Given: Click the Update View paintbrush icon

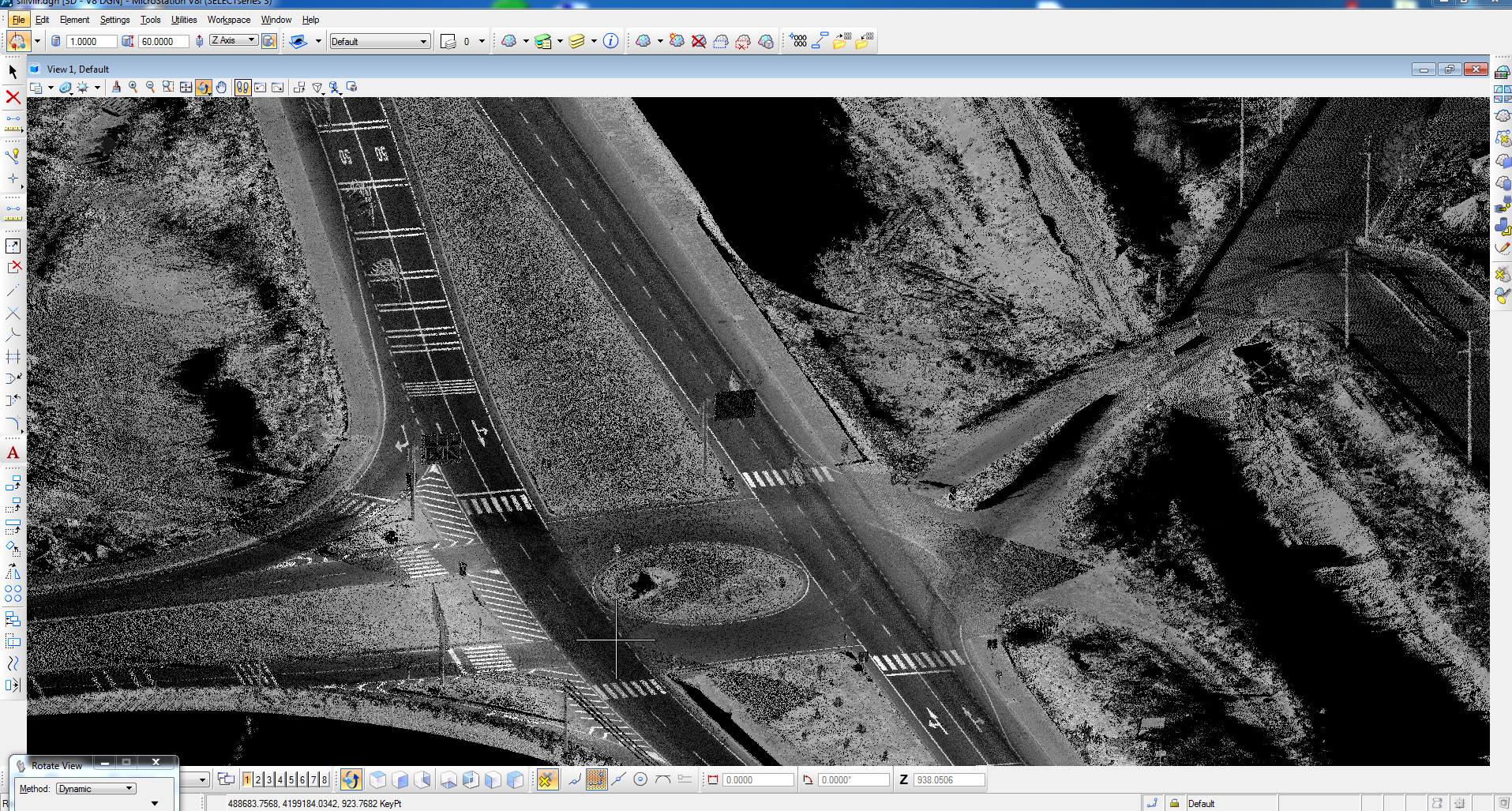Looking at the screenshot, I should 117,88.
